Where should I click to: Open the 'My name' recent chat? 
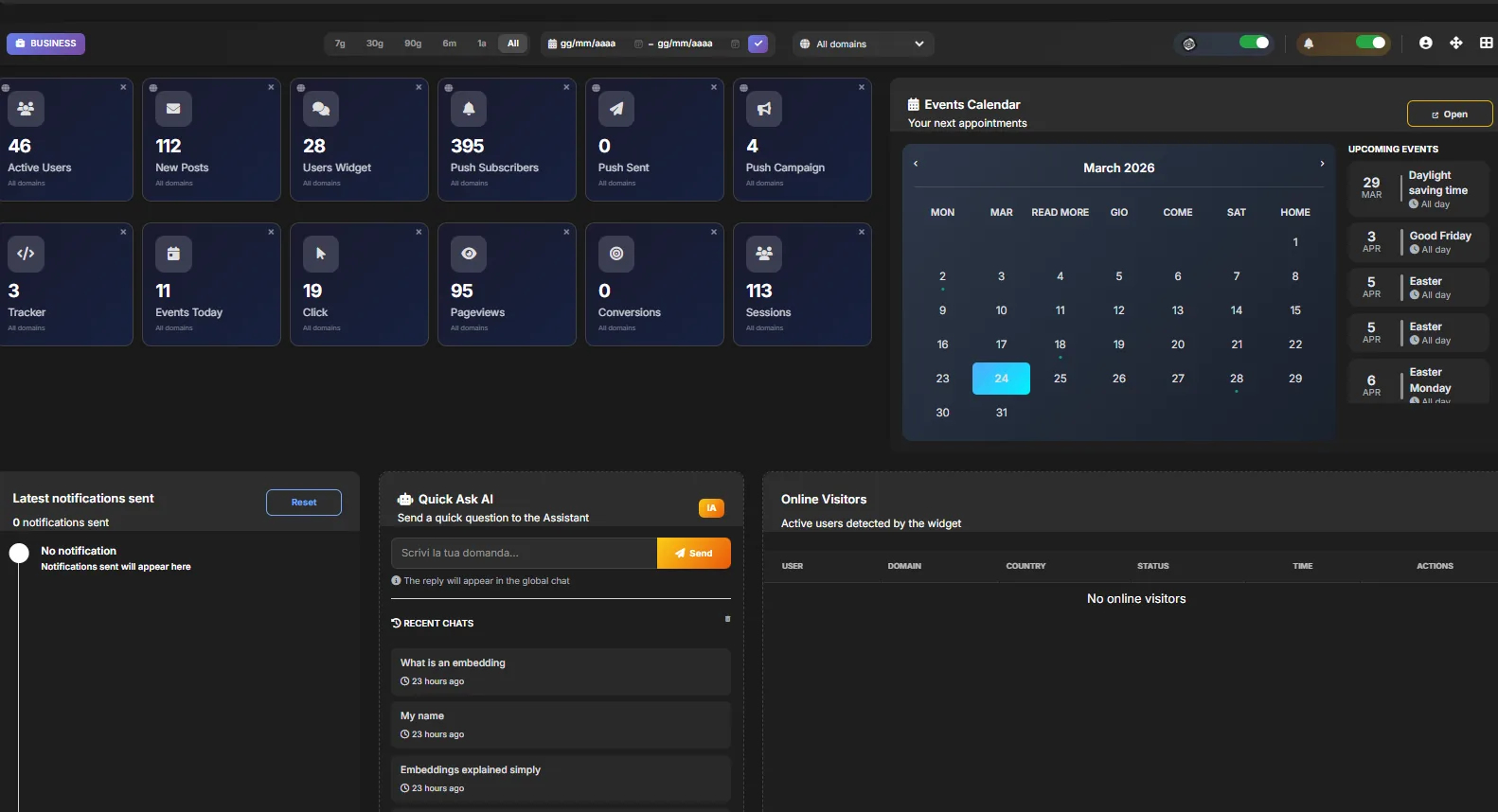tap(561, 725)
